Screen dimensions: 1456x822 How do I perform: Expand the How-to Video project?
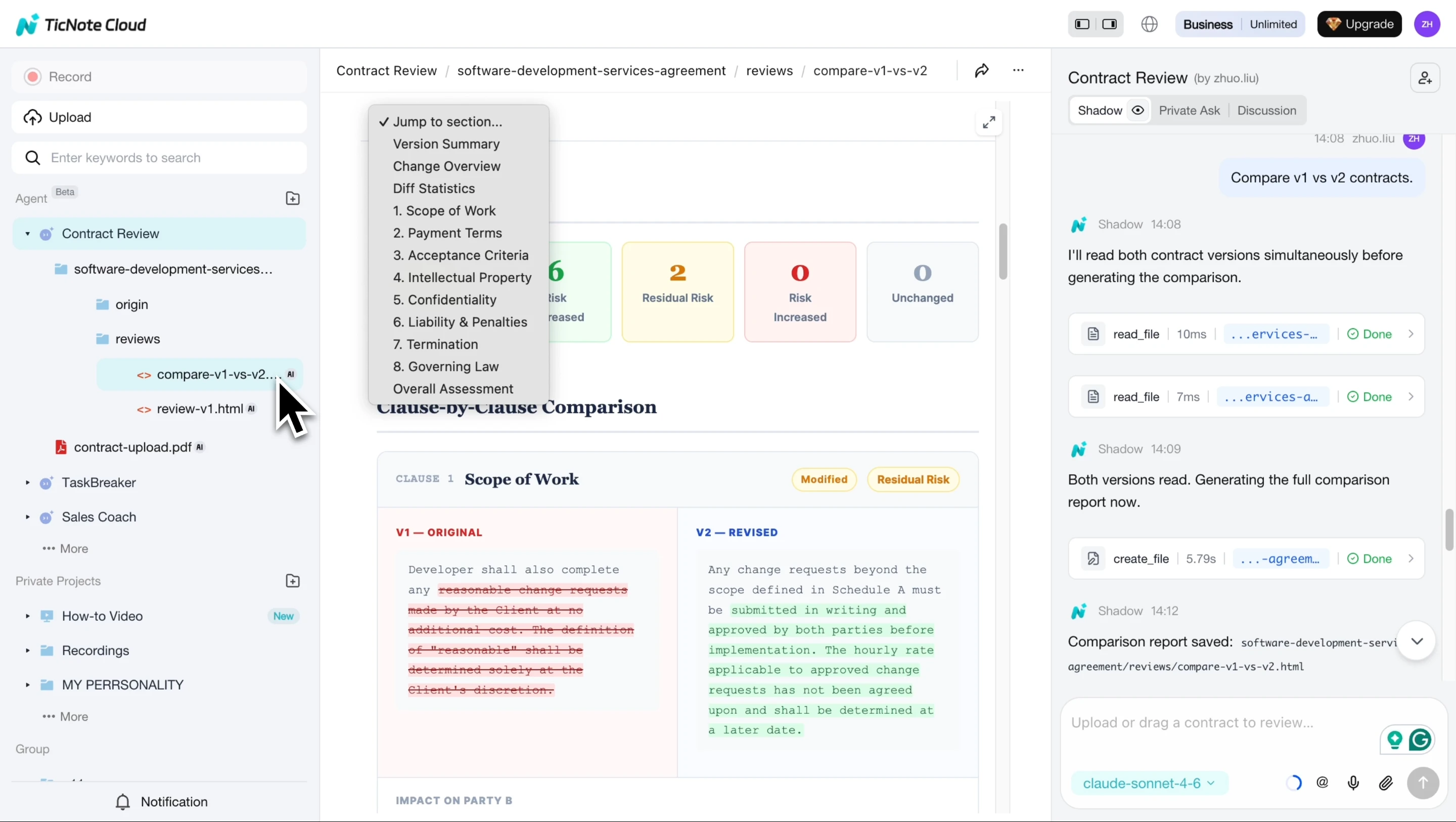(27, 616)
